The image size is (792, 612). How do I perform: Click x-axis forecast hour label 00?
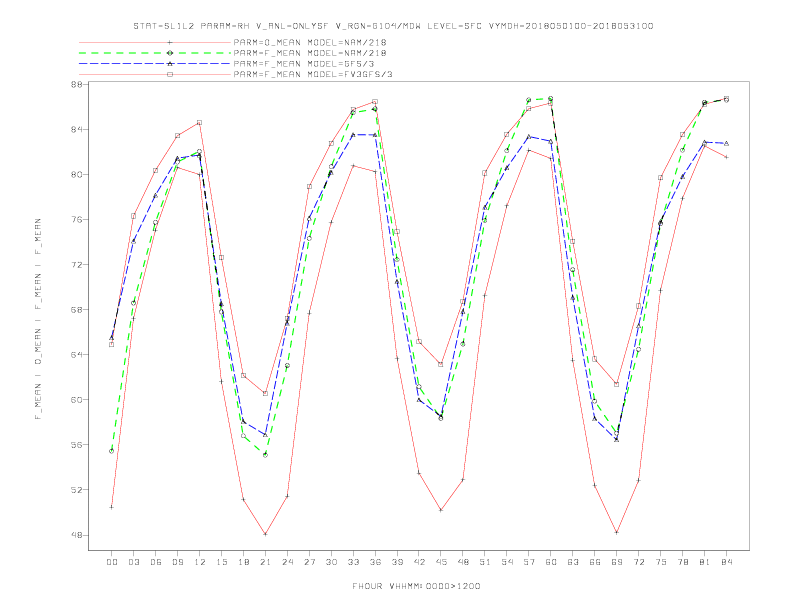click(112, 562)
